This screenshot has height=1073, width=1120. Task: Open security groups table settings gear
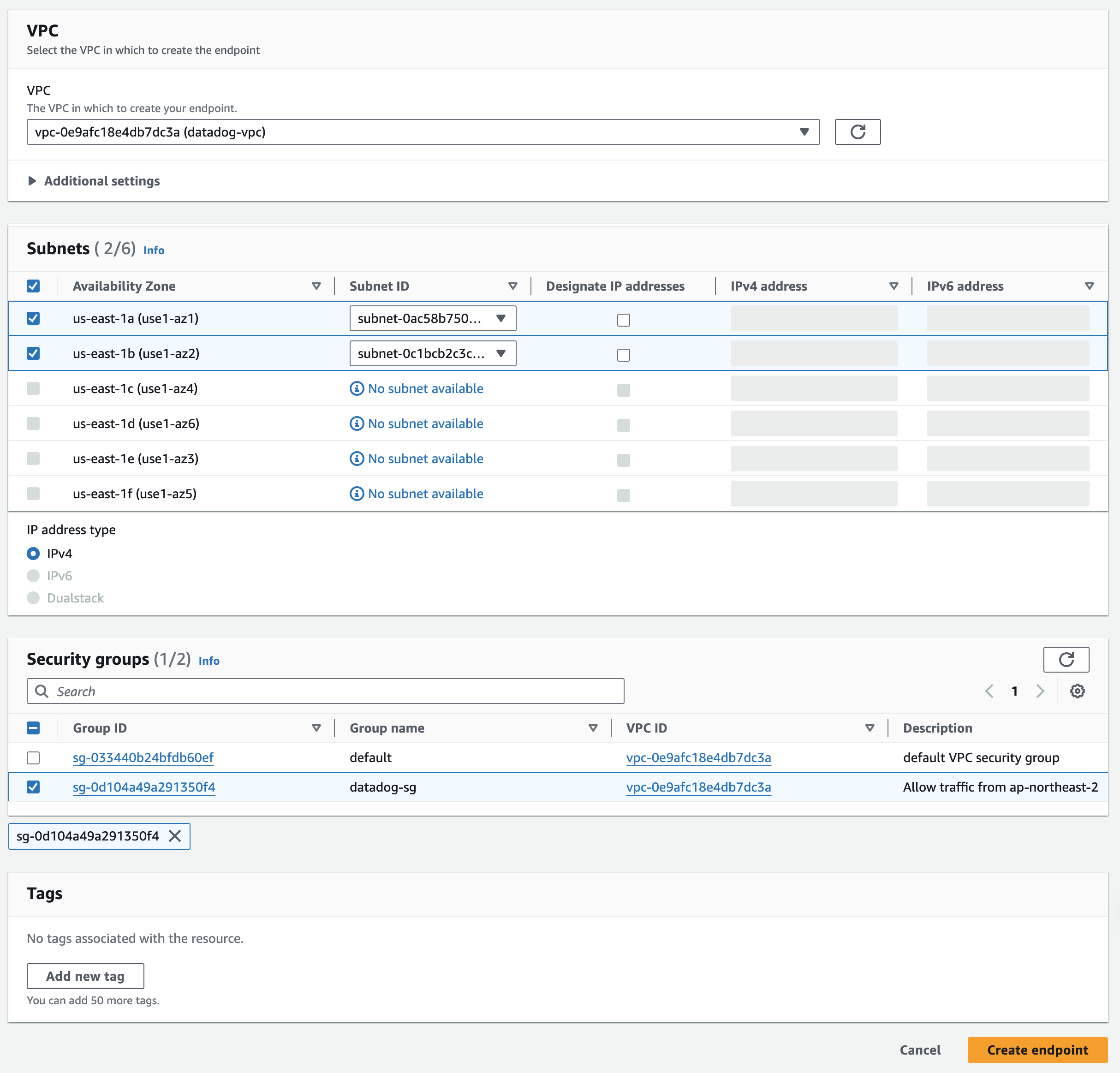click(x=1077, y=691)
